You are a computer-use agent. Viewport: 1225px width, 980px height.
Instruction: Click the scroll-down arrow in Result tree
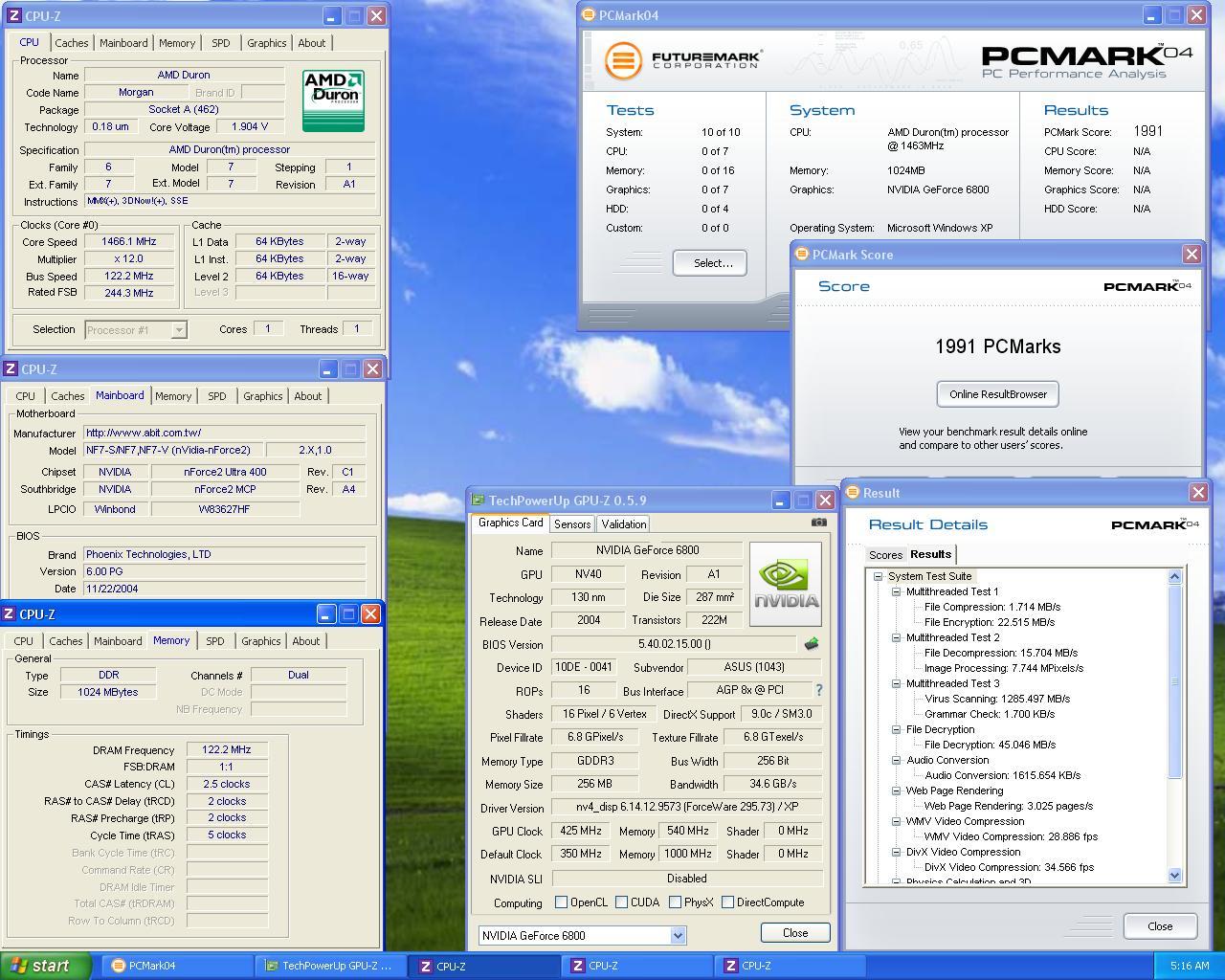point(1175,875)
